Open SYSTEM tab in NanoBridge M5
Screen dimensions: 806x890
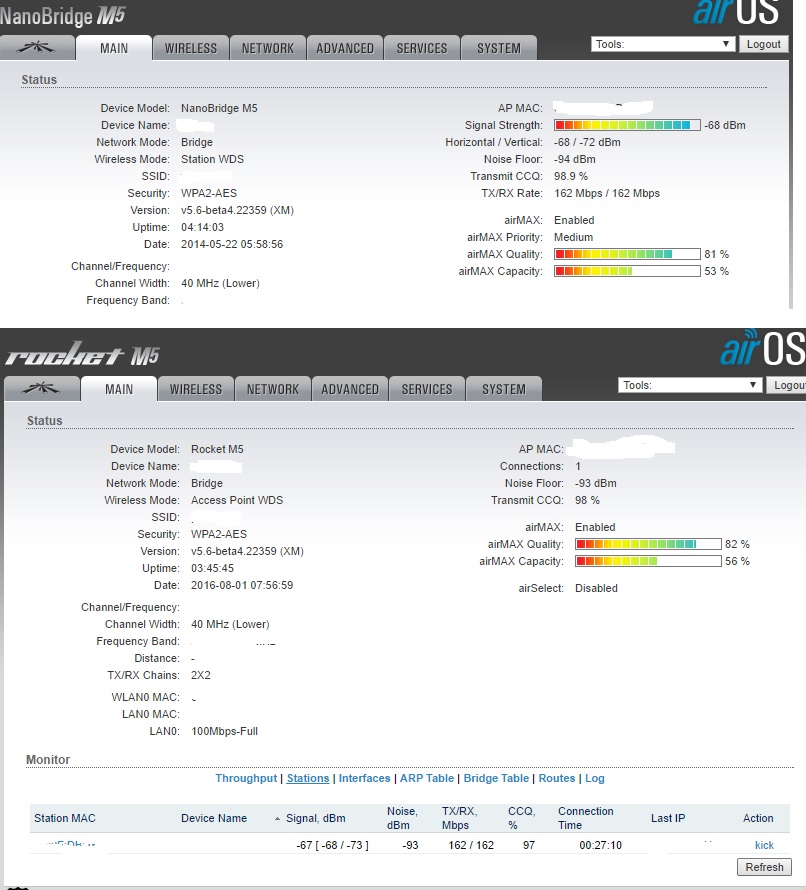coord(499,48)
